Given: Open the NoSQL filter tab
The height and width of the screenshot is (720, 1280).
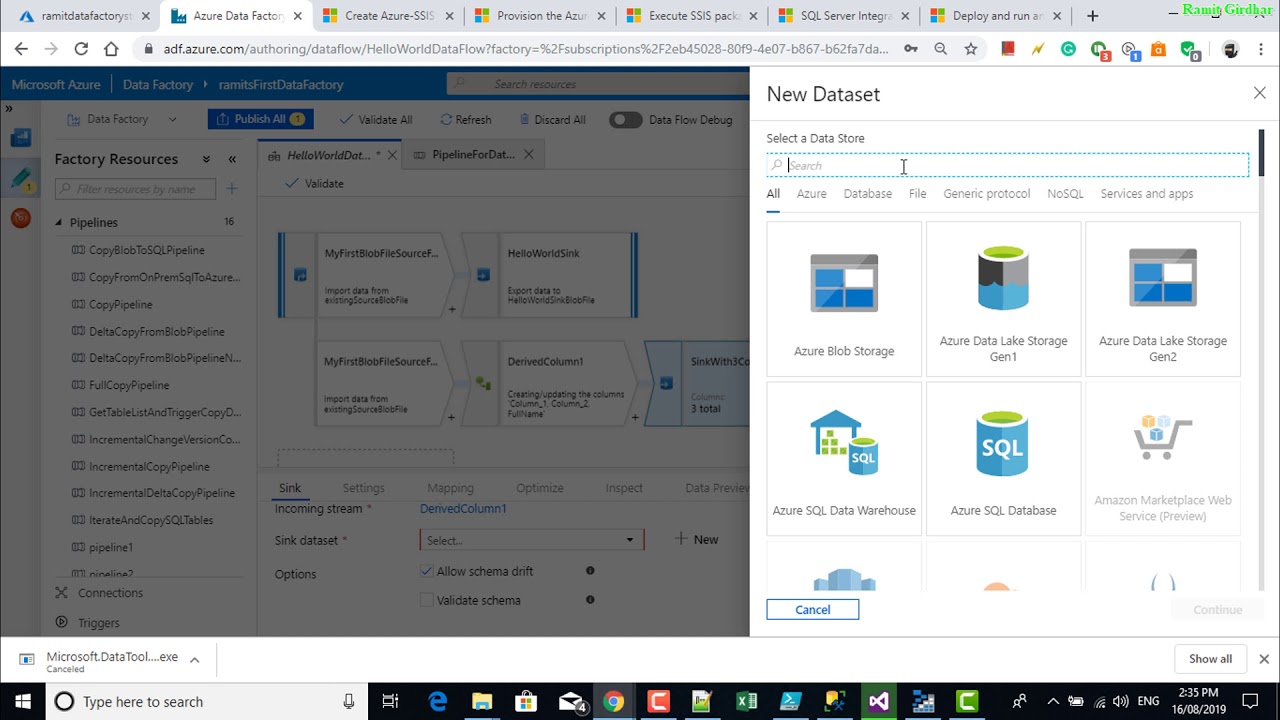Looking at the screenshot, I should pos(1065,194).
